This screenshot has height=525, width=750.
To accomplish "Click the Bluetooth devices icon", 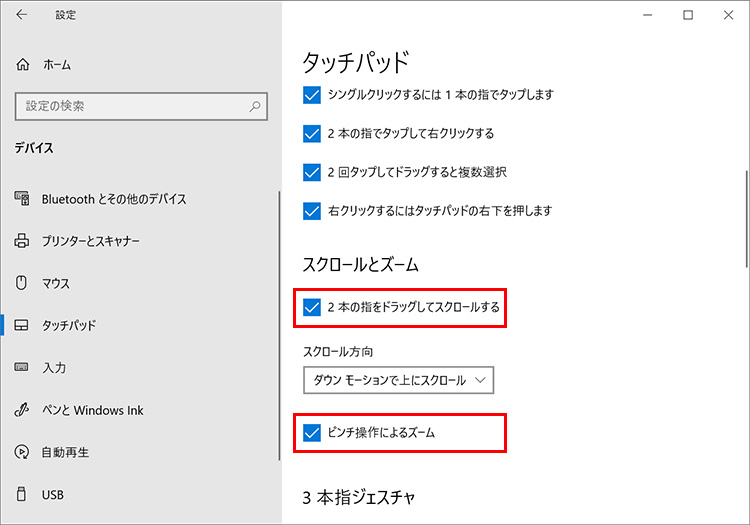I will [x=23, y=199].
